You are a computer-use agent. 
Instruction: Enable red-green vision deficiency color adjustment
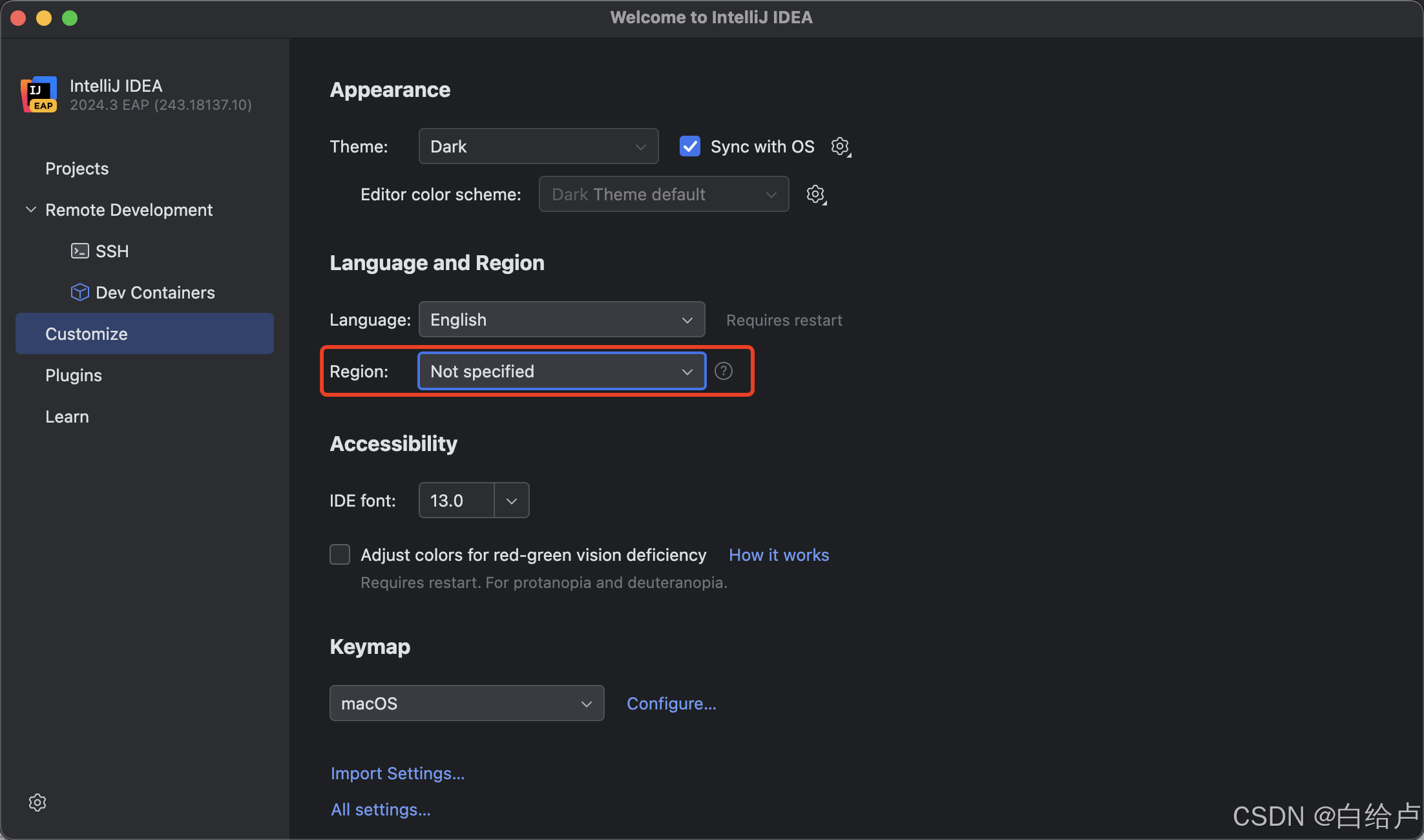click(x=340, y=554)
